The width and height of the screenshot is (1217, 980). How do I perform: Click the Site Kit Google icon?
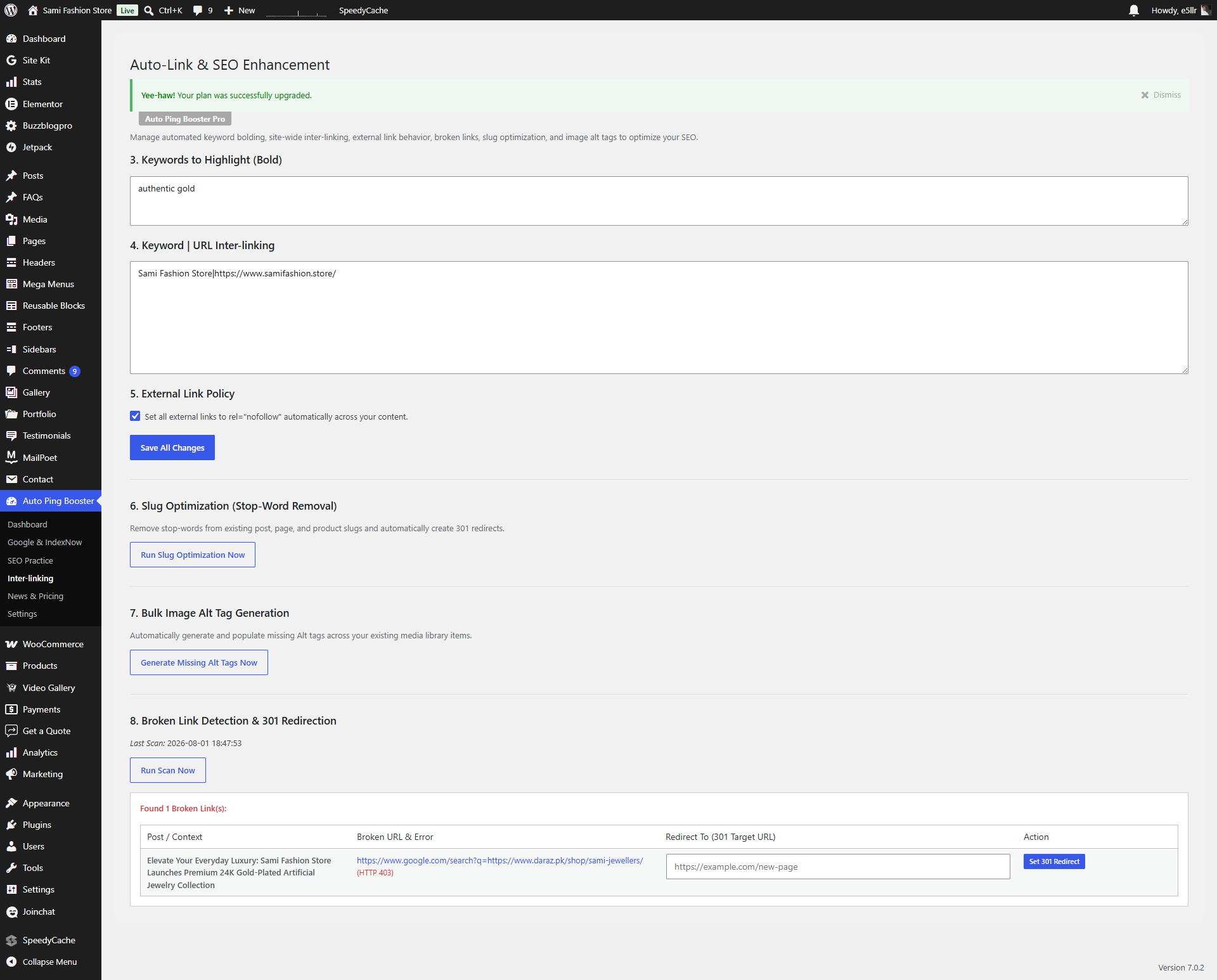click(x=11, y=60)
